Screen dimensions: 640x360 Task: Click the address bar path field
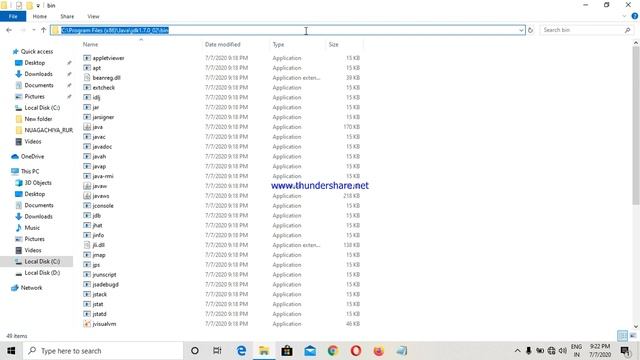[x=288, y=30]
